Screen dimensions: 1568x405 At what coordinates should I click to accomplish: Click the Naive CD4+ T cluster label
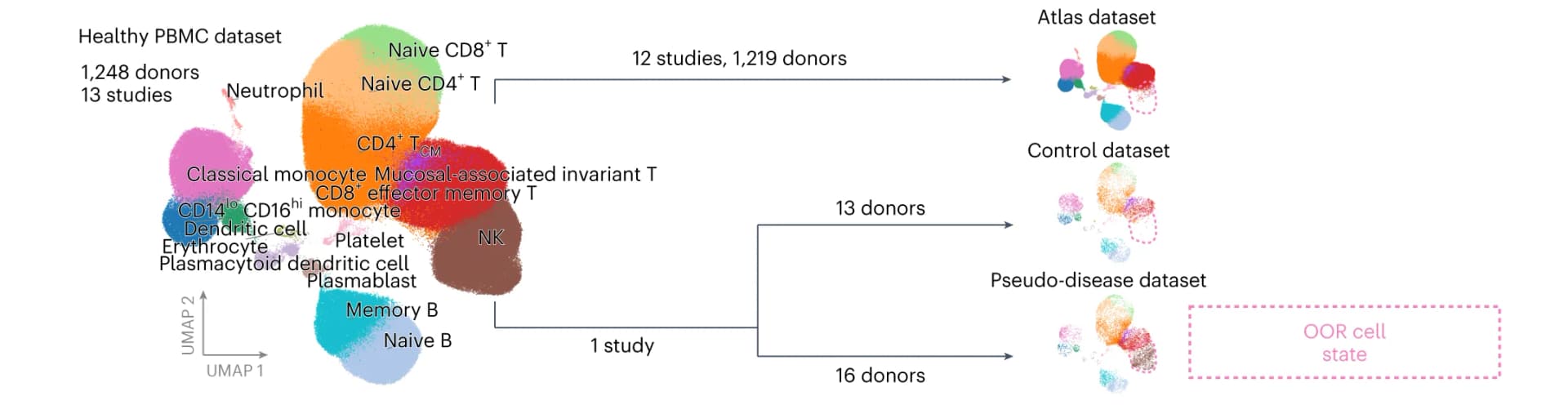click(x=421, y=83)
